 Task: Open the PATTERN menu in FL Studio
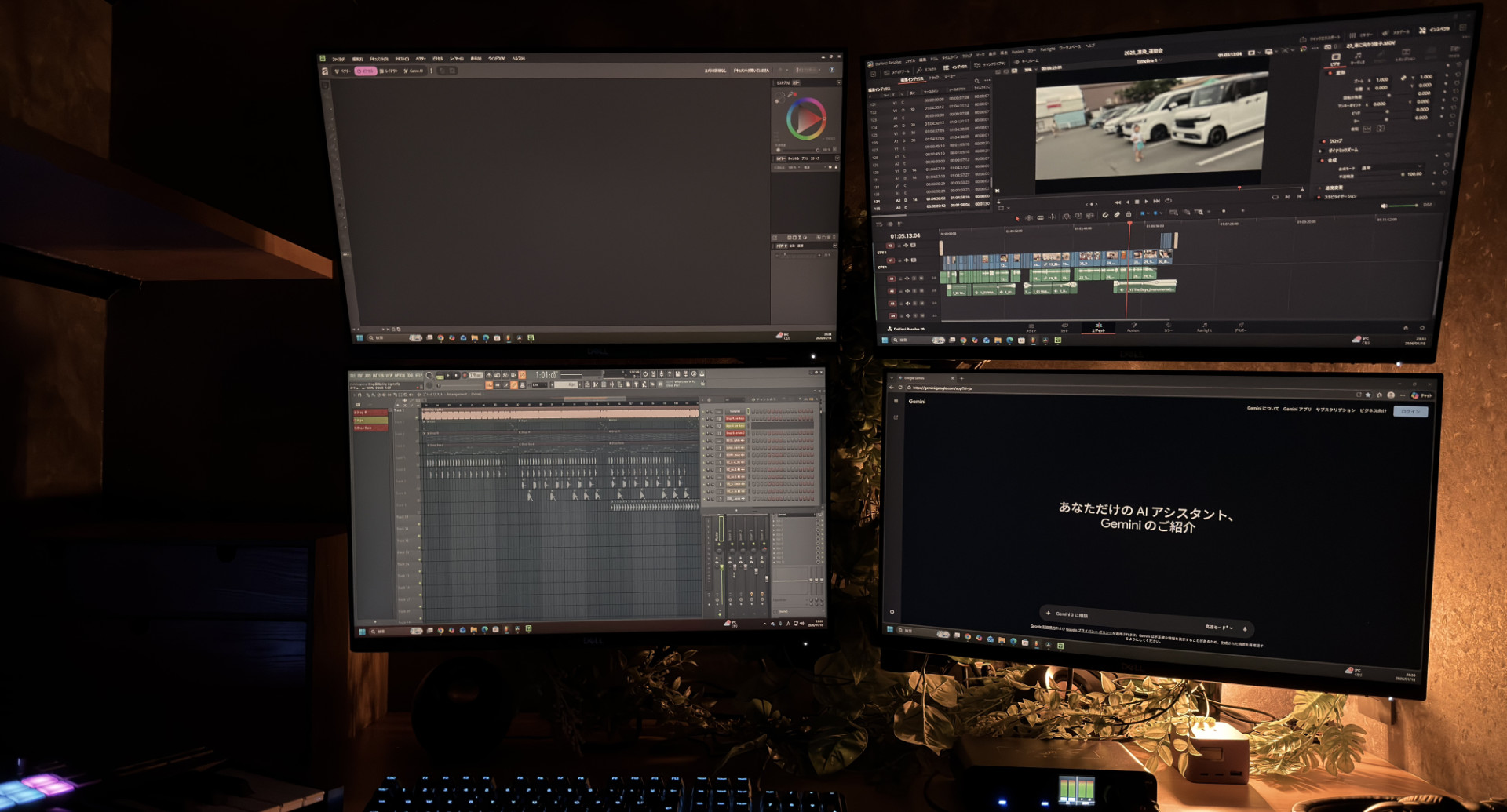[x=378, y=376]
